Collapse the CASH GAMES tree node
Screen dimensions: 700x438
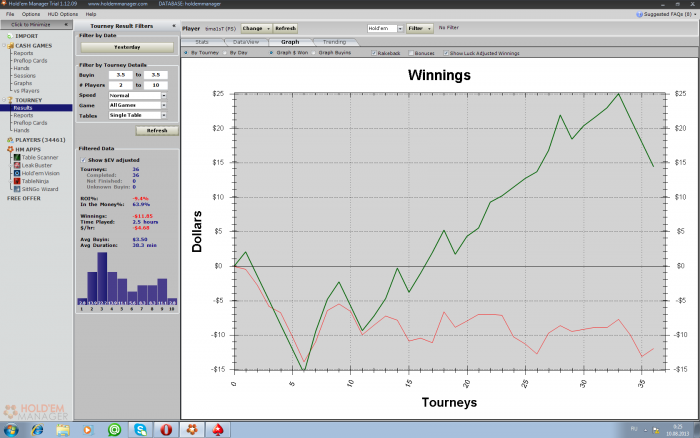[4, 46]
